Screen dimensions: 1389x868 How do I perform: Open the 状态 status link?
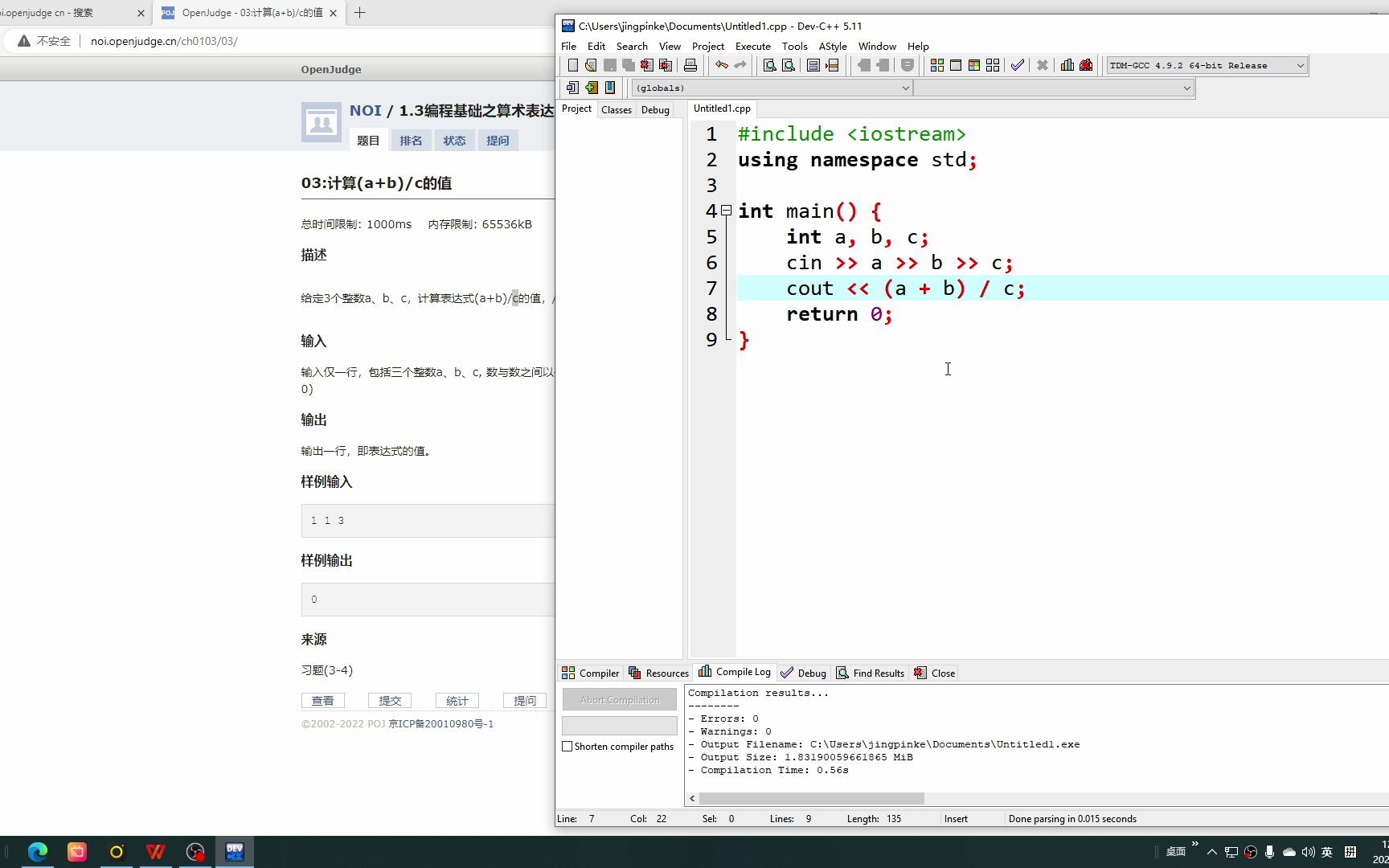point(454,140)
